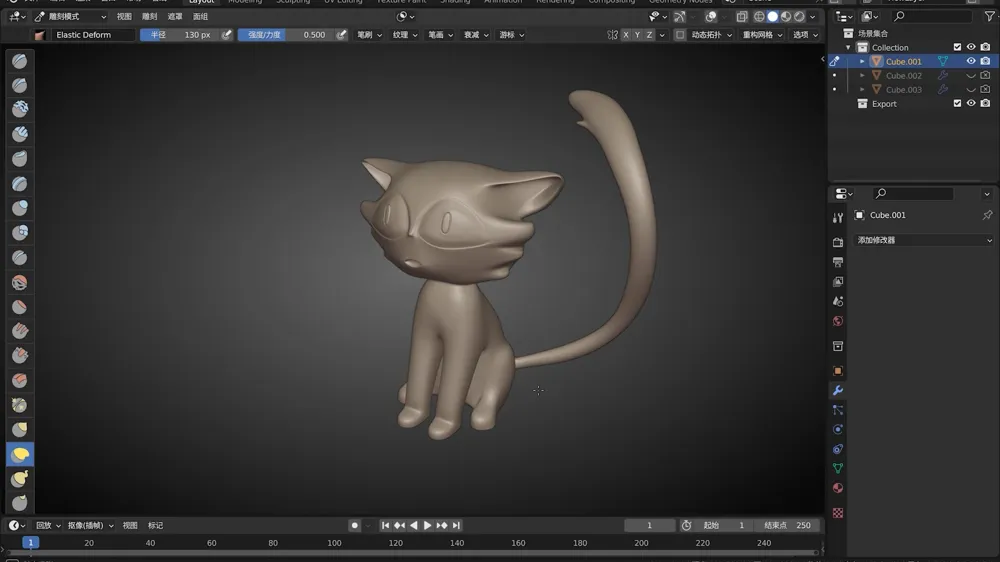1000x562 pixels.
Task: Open the 遮罩 header menu
Action: point(175,17)
